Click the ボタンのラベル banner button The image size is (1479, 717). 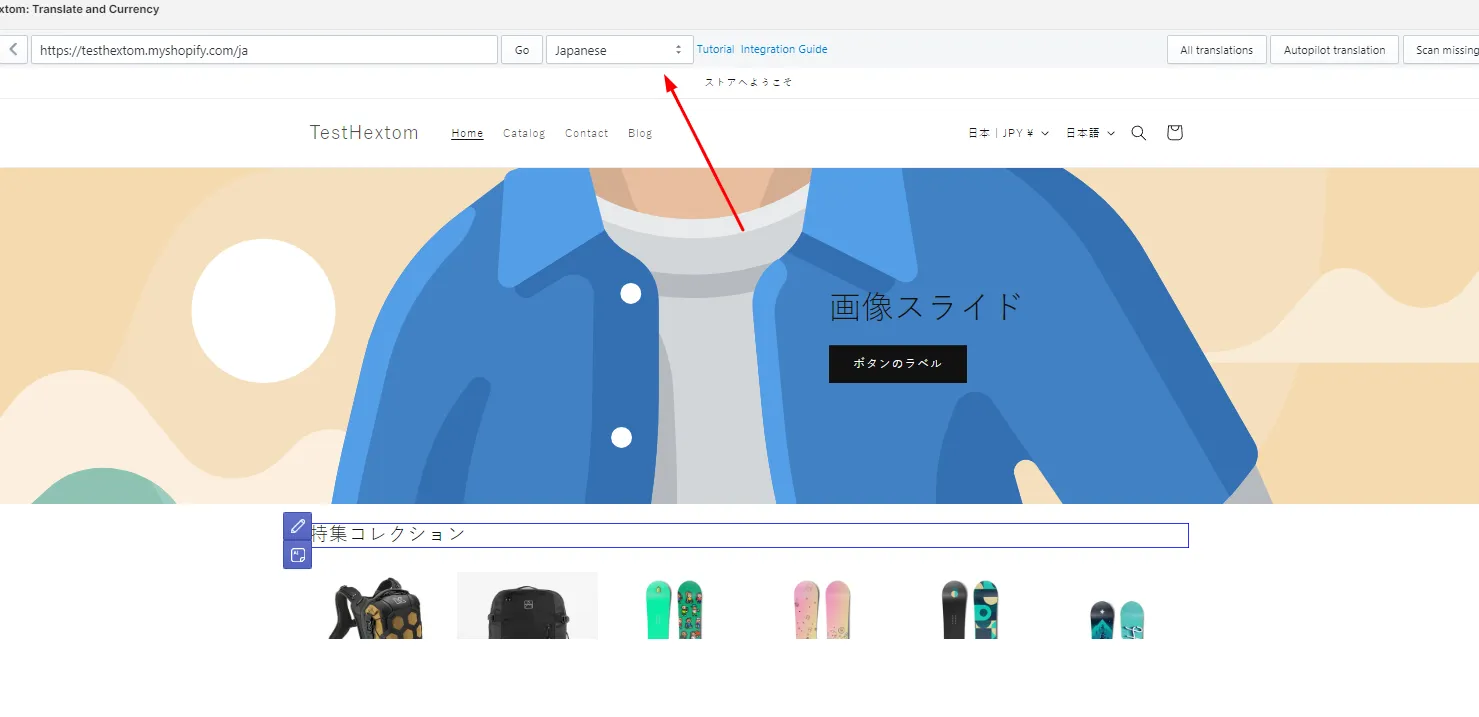tap(898, 364)
